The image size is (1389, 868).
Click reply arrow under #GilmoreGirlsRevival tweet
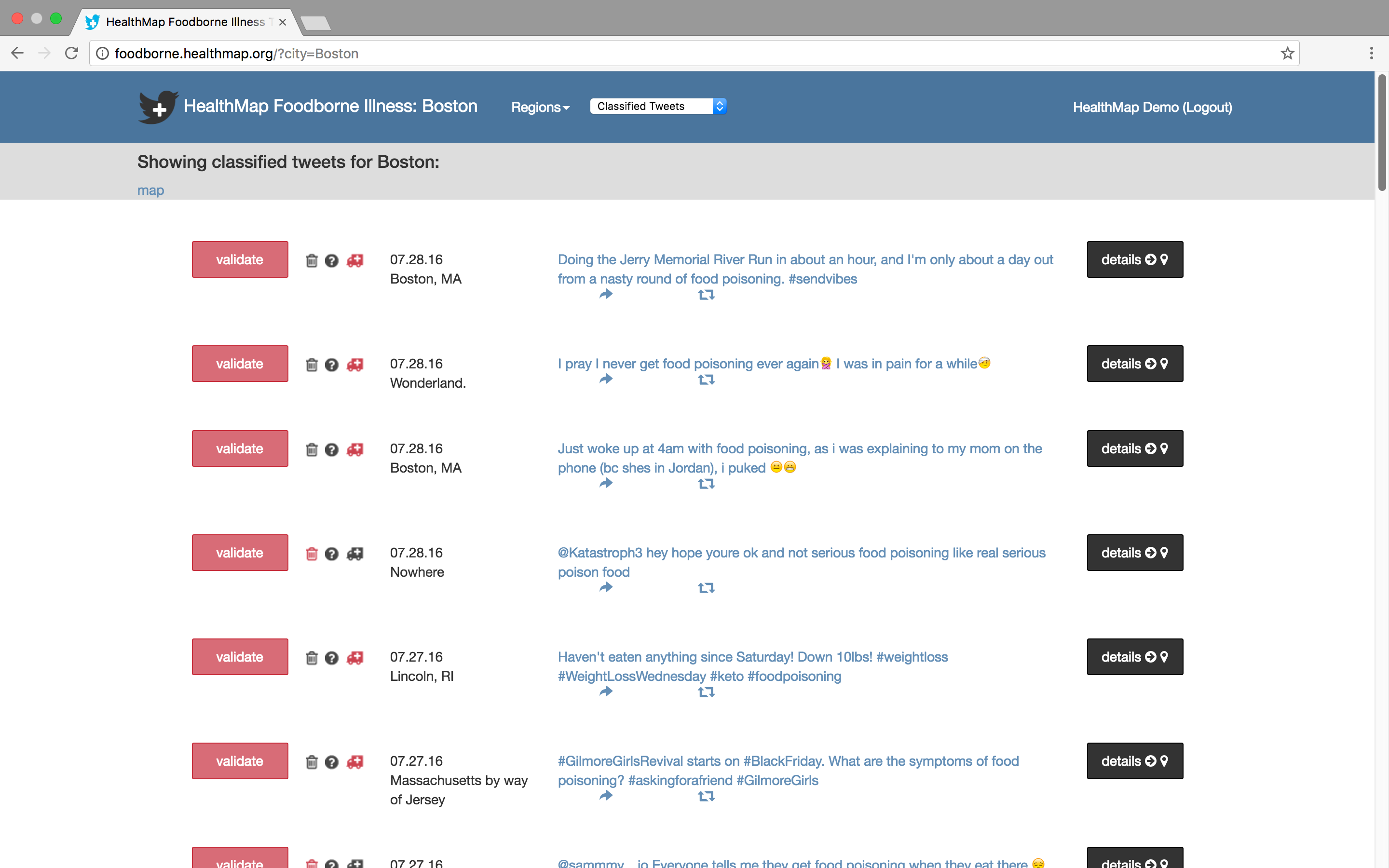(x=606, y=796)
